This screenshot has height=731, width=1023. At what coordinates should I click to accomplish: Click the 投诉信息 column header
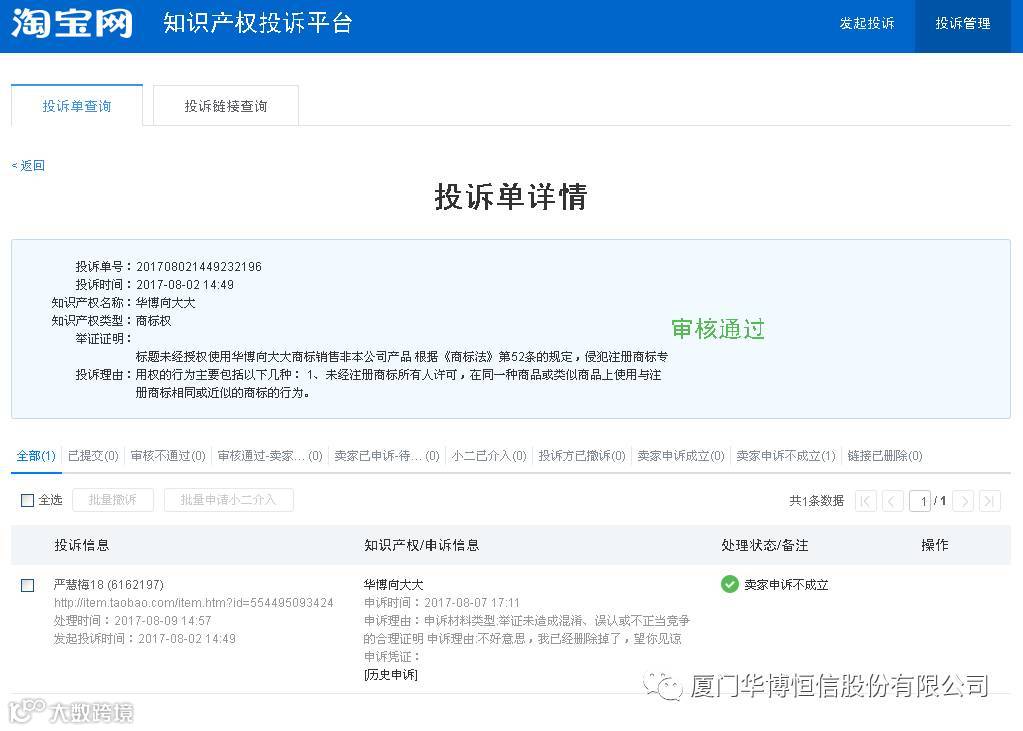[x=82, y=545]
